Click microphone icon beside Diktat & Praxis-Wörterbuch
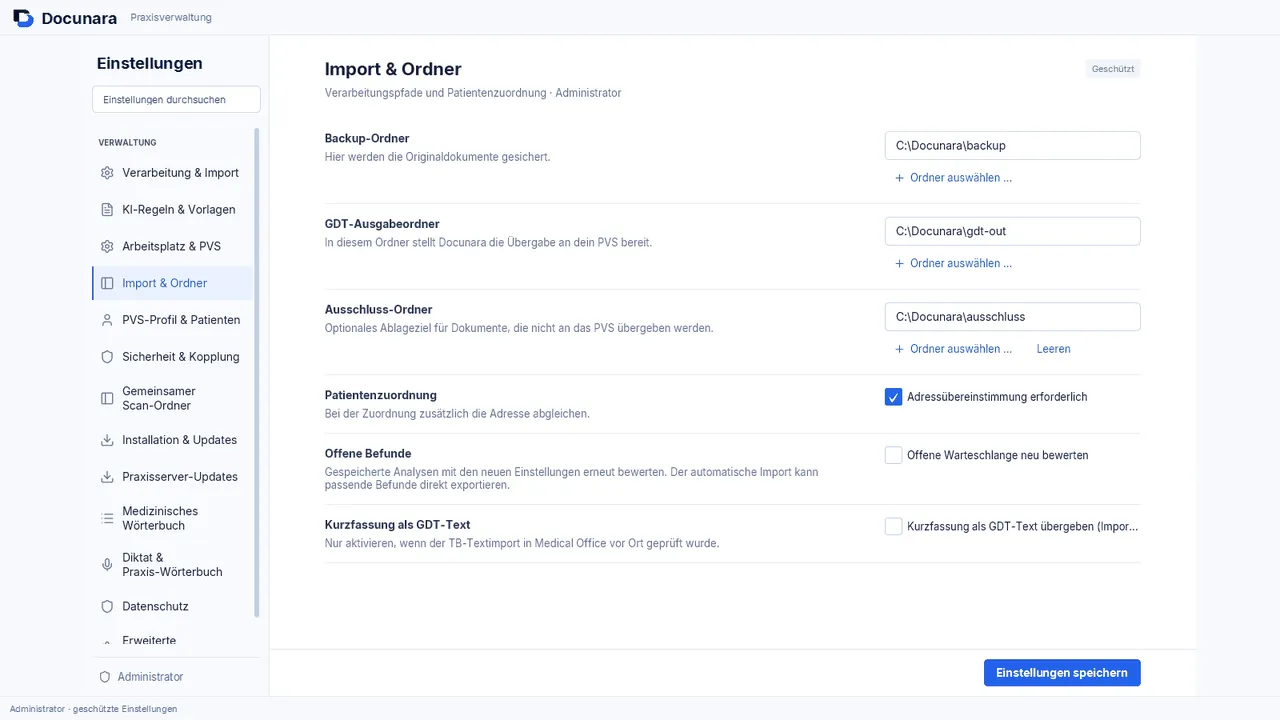This screenshot has height=720, width=1280. click(x=107, y=565)
